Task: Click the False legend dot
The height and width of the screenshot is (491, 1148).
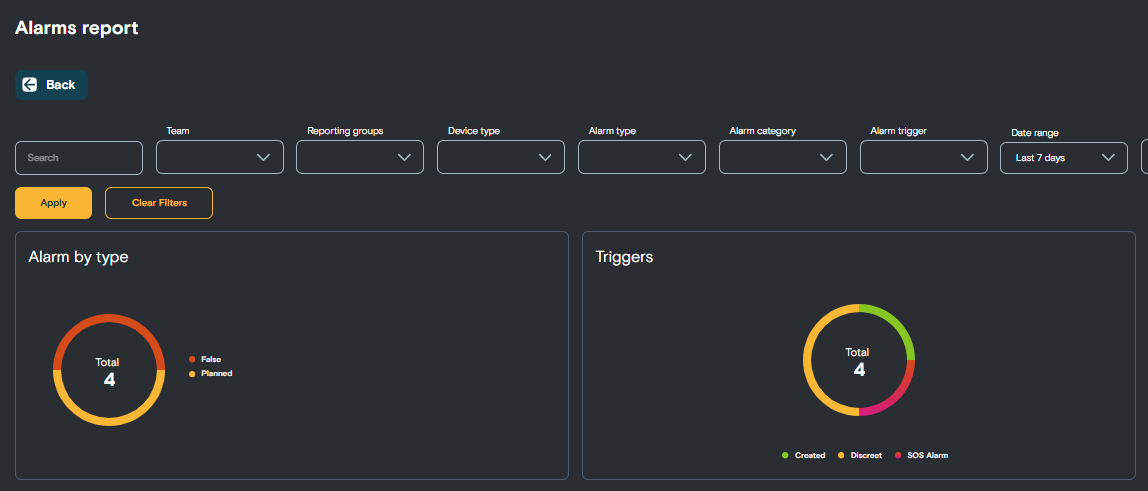Action: (x=193, y=359)
